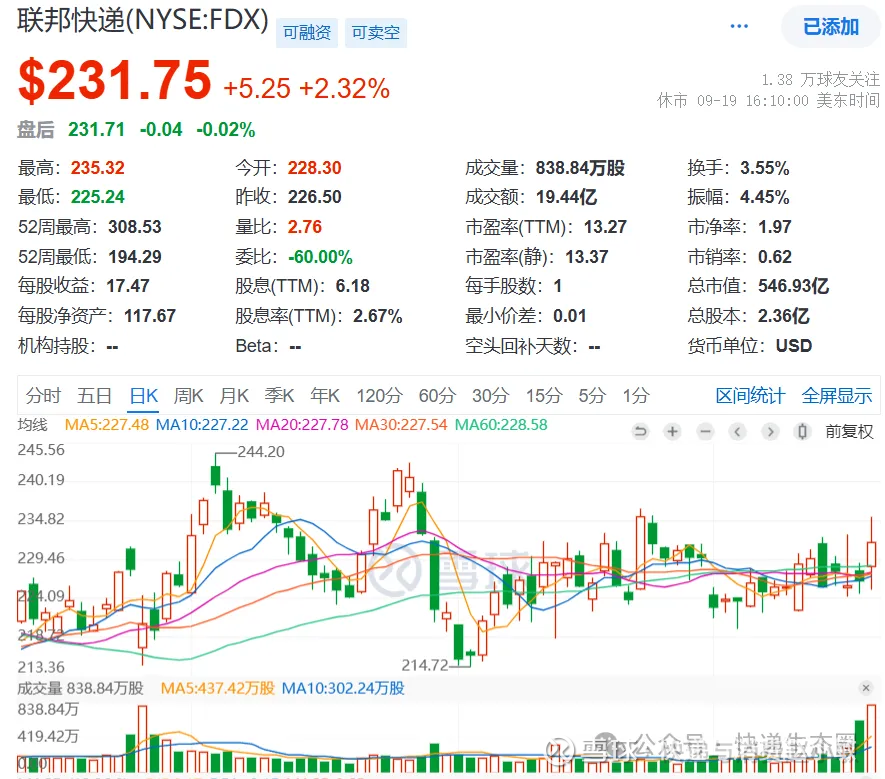
Task: Click the 股息率(TTM) value 2.67%
Action: [378, 316]
